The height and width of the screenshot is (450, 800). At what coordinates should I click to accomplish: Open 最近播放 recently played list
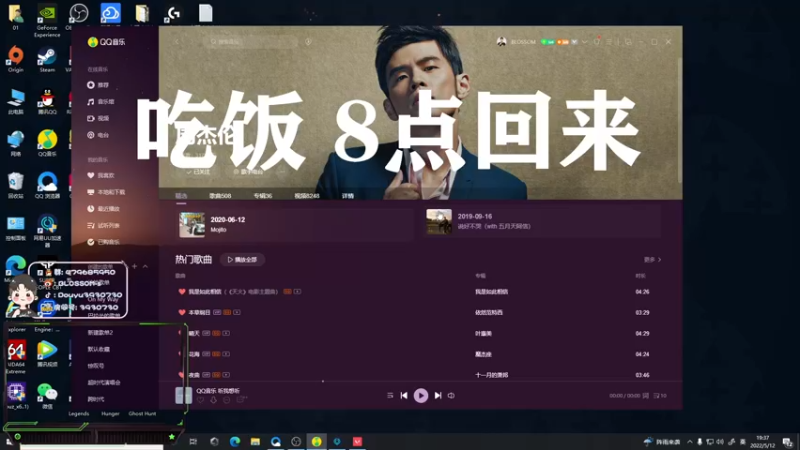[104, 209]
